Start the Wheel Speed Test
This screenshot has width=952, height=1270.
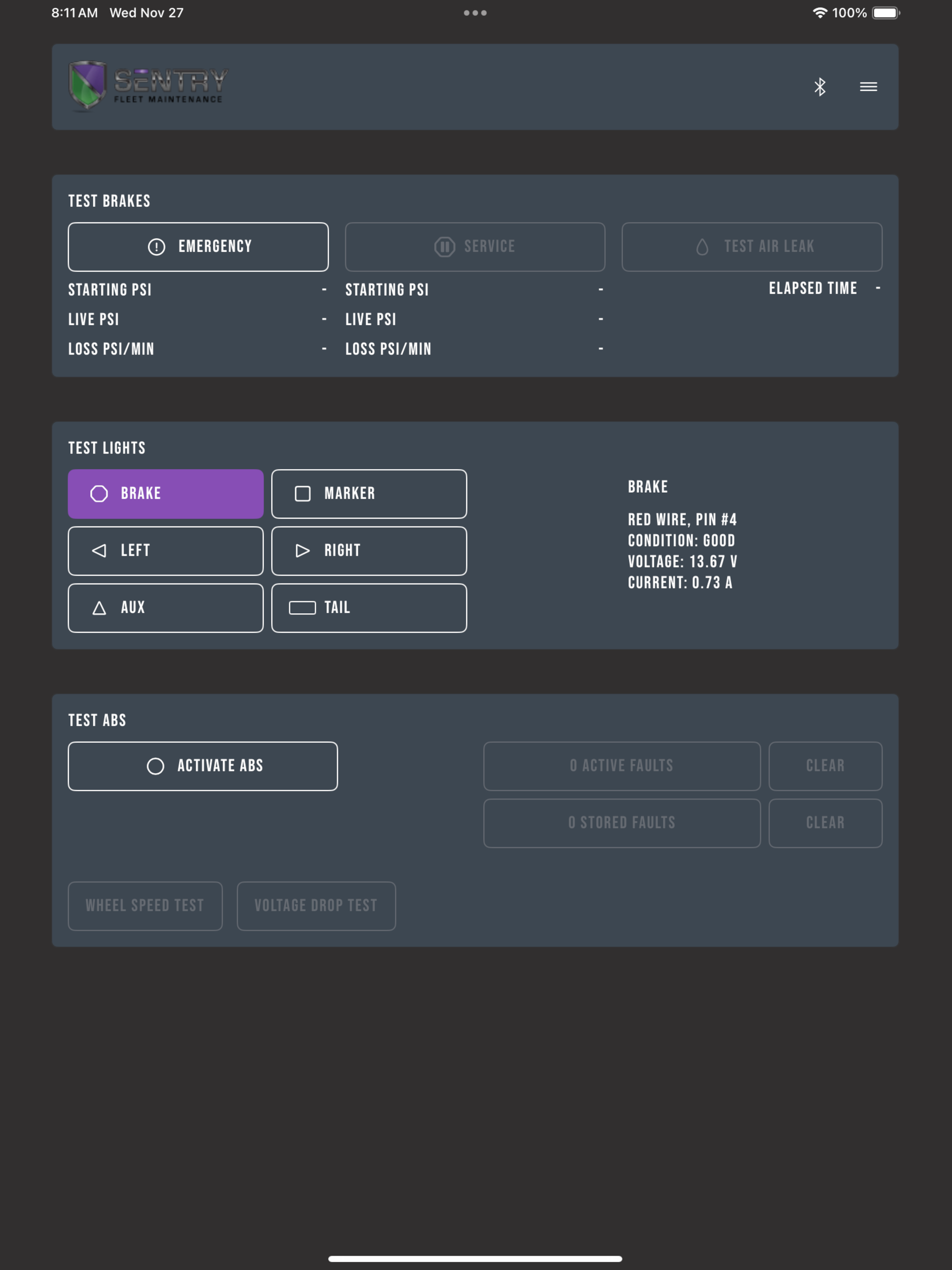[145, 906]
